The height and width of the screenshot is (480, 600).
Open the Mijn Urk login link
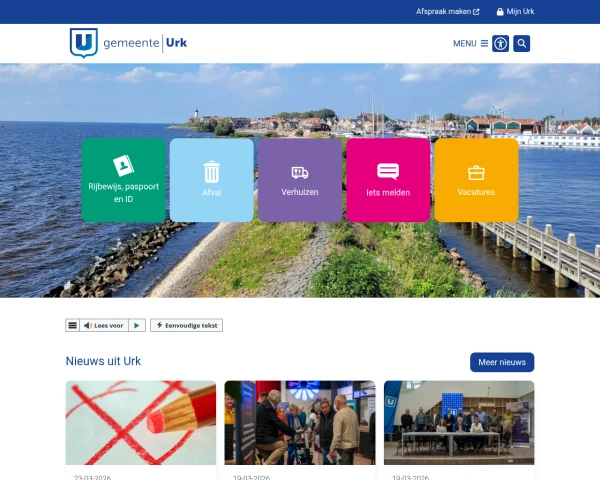(514, 12)
